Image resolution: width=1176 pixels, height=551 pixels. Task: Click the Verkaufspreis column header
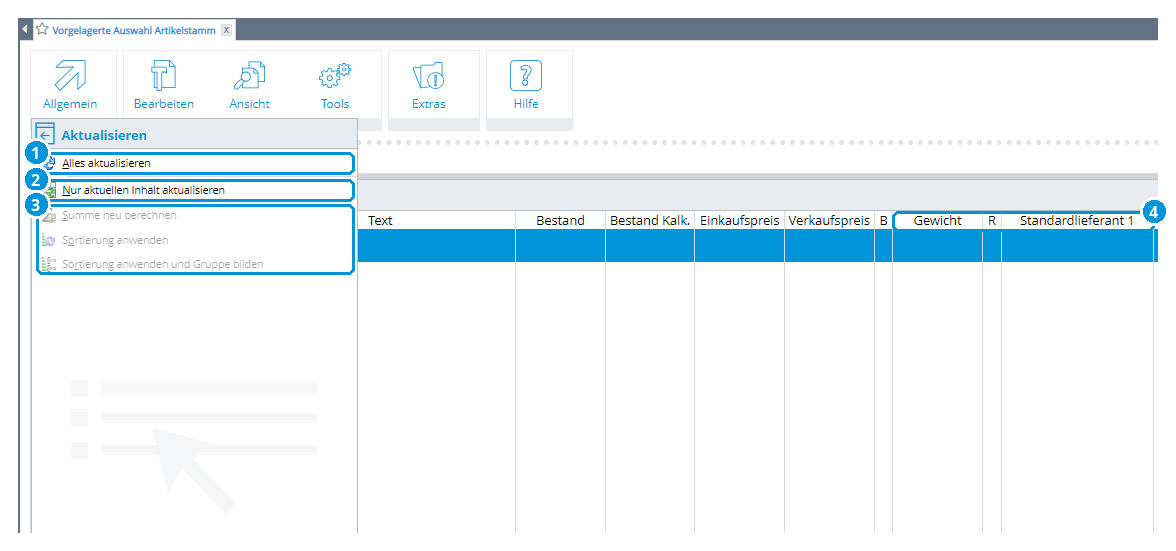pos(830,220)
